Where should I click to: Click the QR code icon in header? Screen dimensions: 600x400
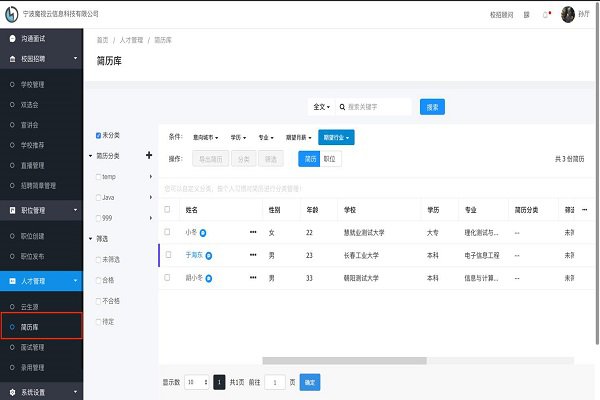[527, 15]
